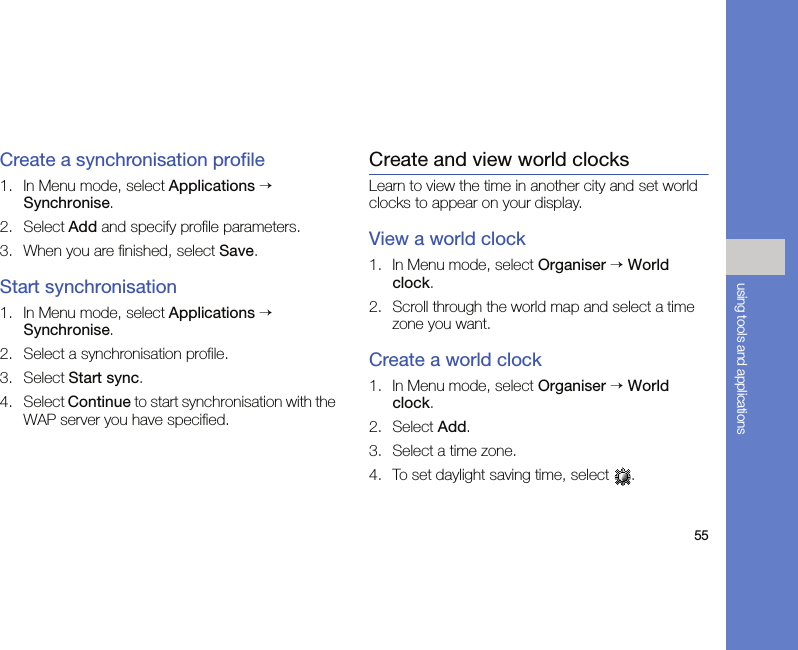Click the 'Start synchronisation' heading
Viewport: 798px width, 650px height.
[89, 287]
